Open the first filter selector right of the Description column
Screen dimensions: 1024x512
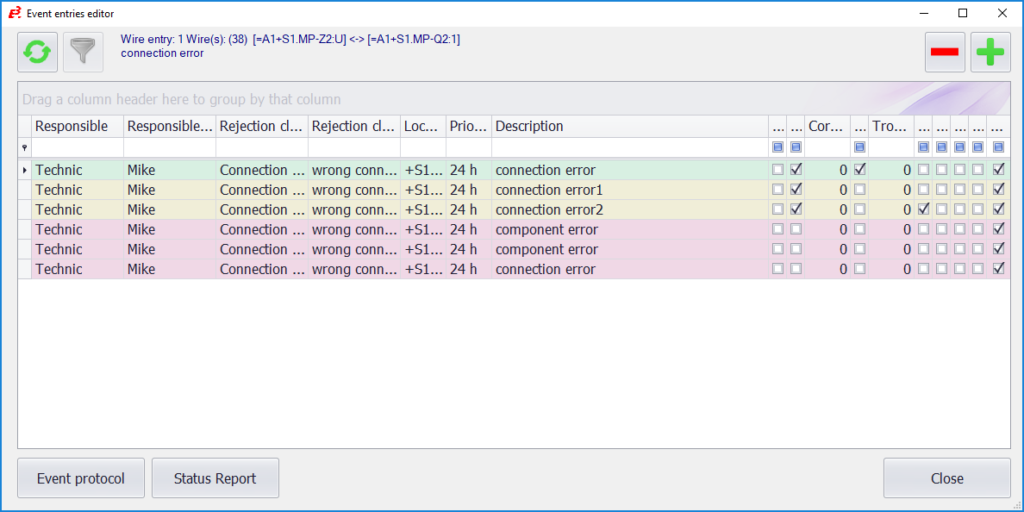pyautogui.click(x=778, y=148)
